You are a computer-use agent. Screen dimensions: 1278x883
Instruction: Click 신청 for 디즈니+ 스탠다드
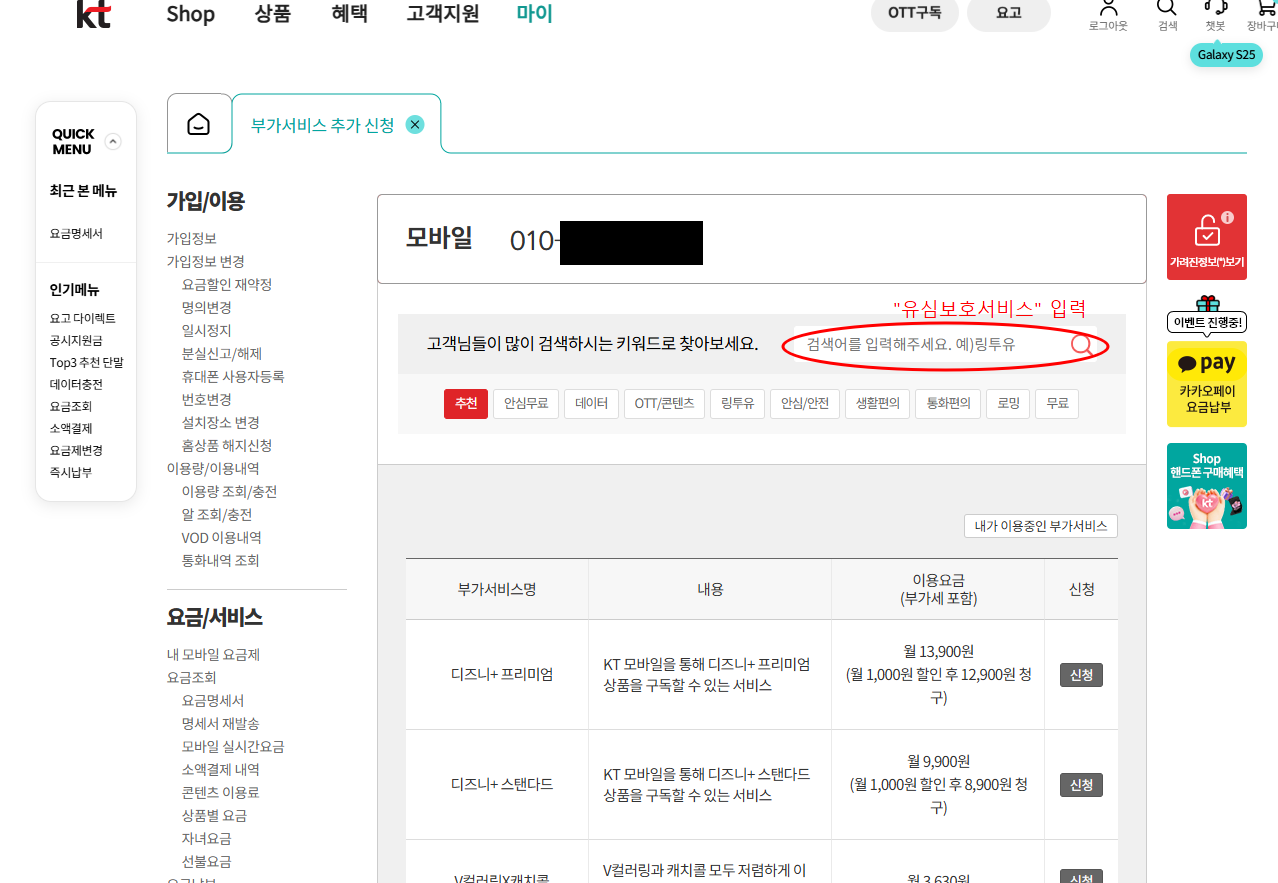point(1081,785)
